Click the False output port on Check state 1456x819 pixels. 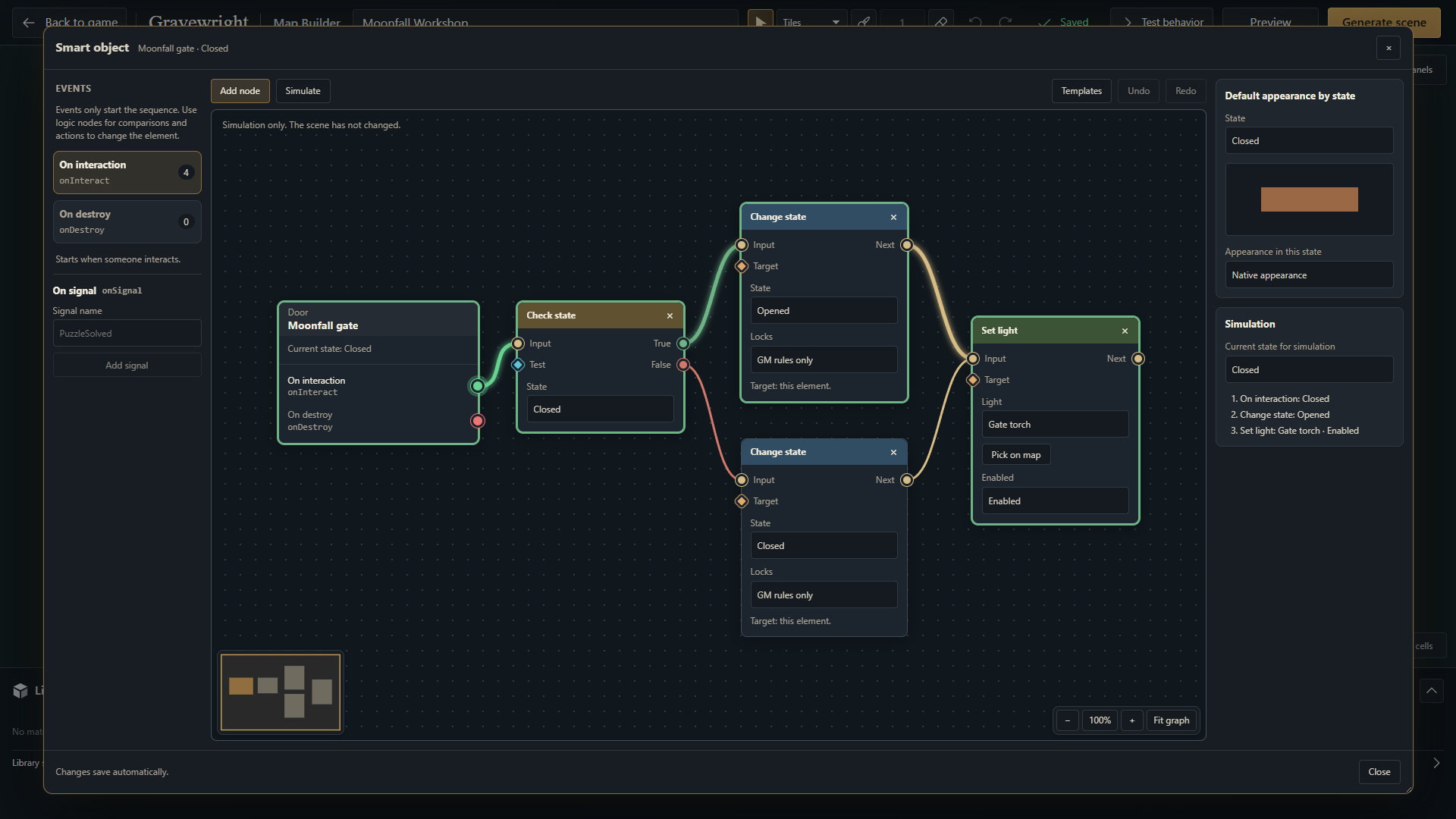tap(683, 365)
